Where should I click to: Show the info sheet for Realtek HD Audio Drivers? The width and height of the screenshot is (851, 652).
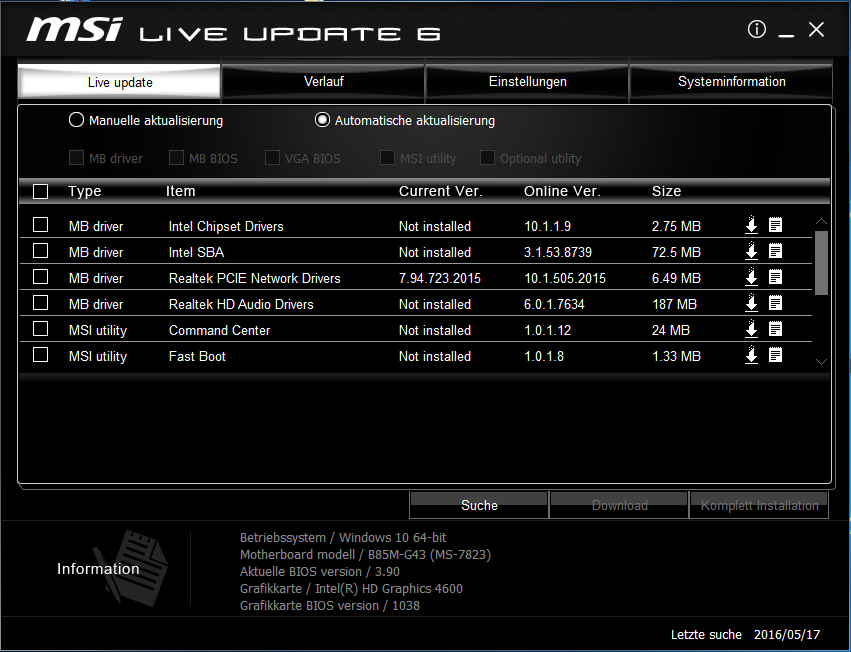tap(776, 303)
